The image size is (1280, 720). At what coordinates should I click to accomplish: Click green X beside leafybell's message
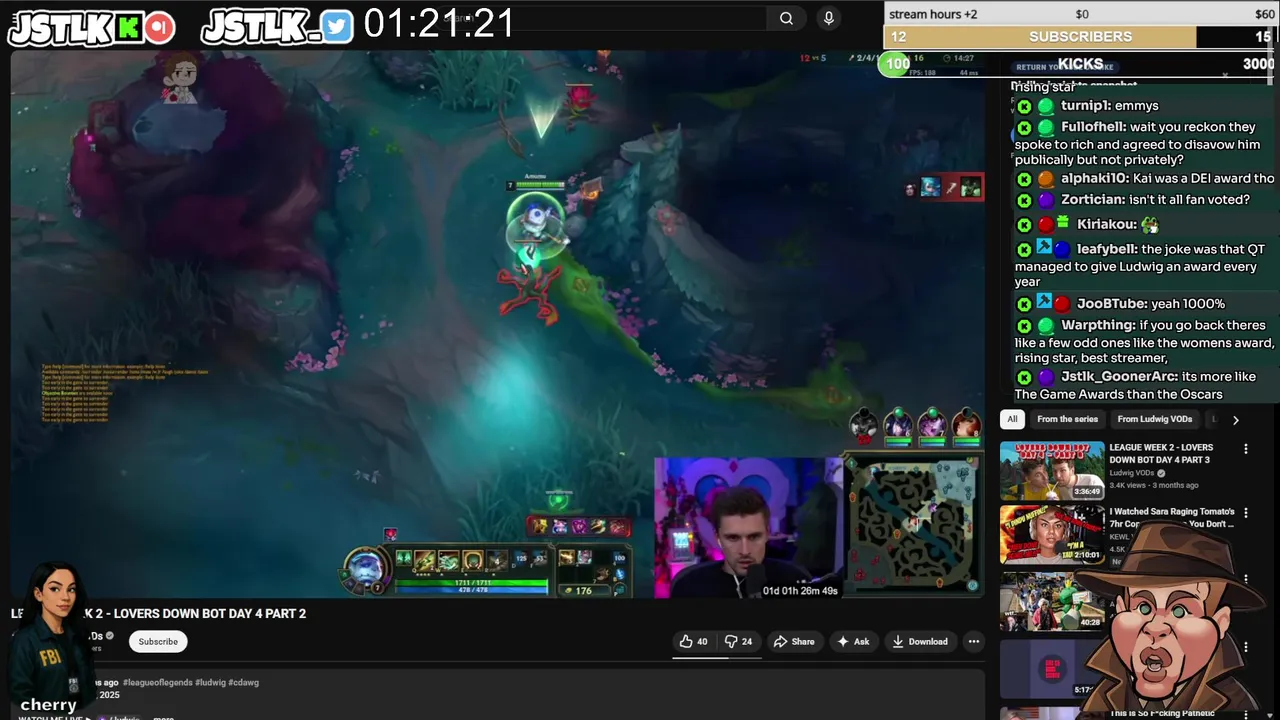pyautogui.click(x=1024, y=250)
